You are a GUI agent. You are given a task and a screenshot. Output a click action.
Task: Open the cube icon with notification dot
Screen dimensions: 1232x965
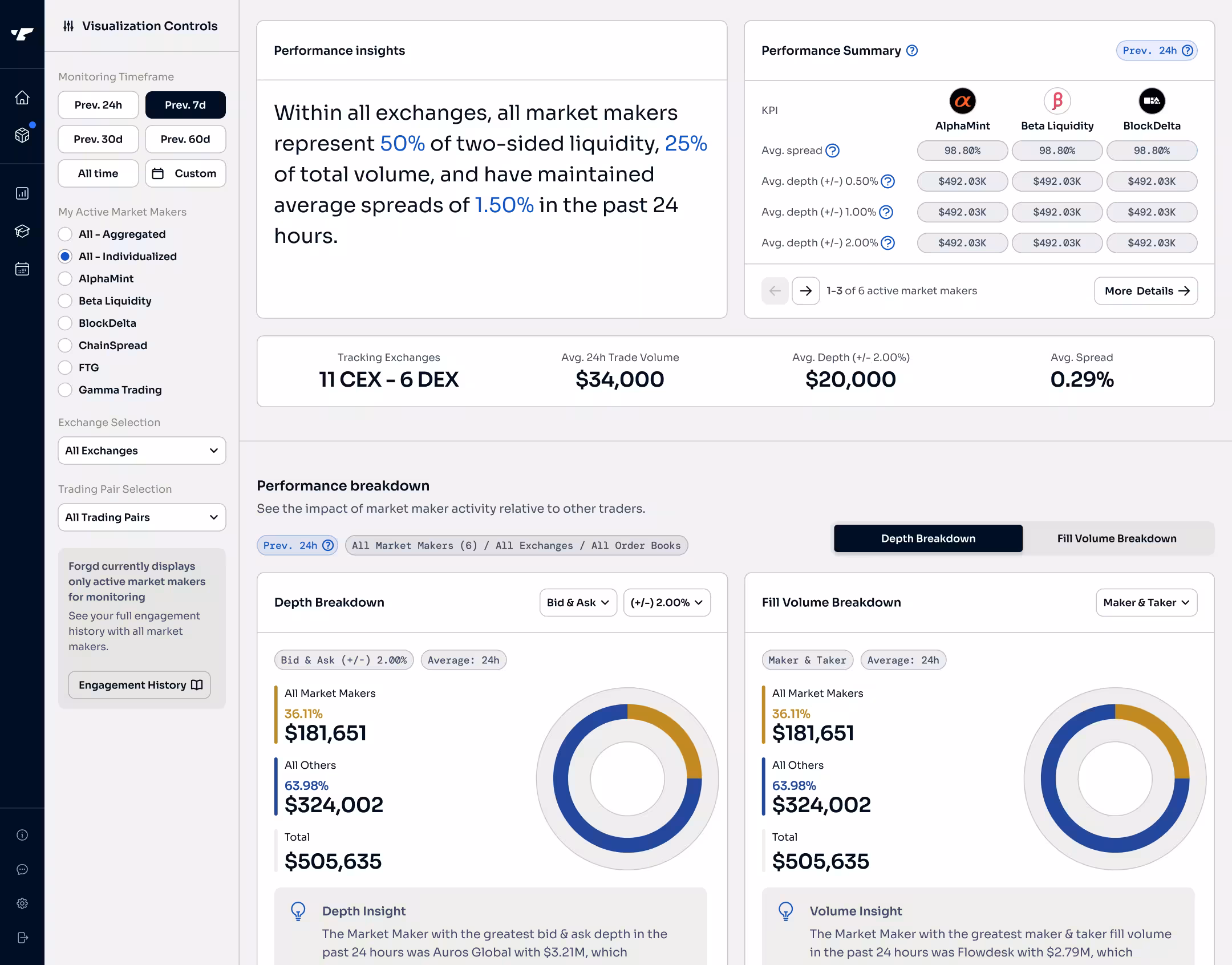[x=22, y=135]
